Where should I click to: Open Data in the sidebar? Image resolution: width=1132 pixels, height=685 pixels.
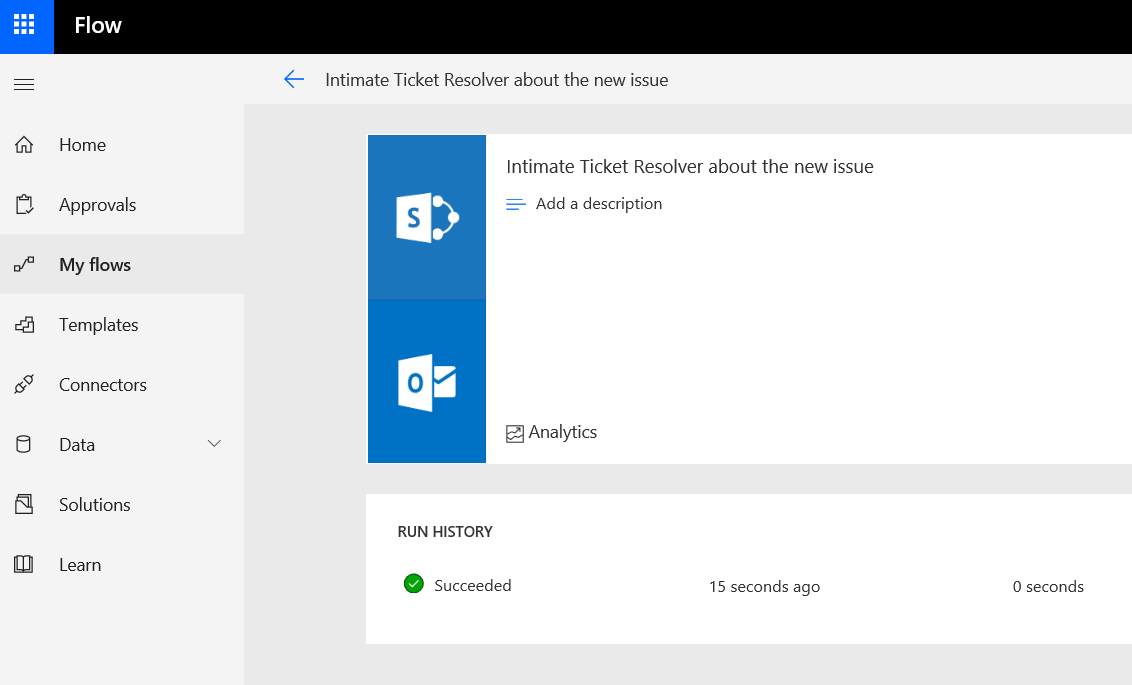(122, 445)
